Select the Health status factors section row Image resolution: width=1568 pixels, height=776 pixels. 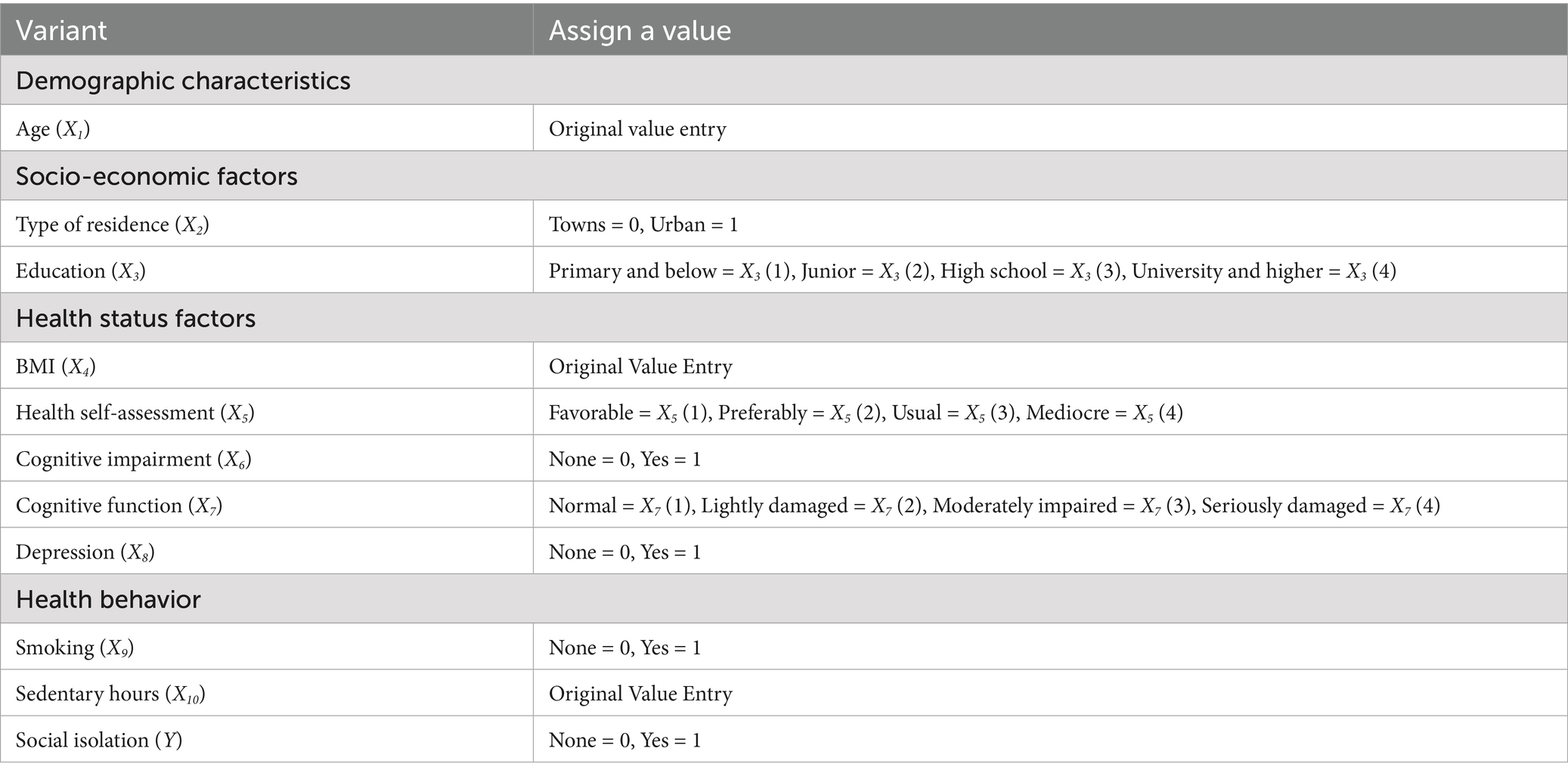pyautogui.click(x=784, y=318)
